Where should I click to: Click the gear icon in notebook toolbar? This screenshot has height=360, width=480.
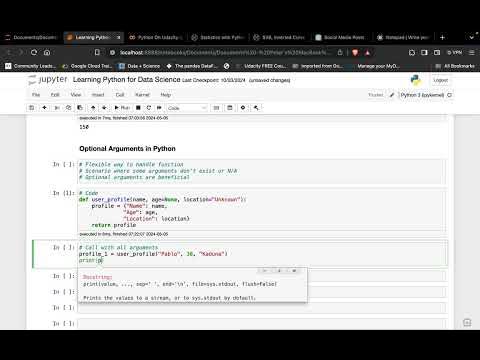243,108
